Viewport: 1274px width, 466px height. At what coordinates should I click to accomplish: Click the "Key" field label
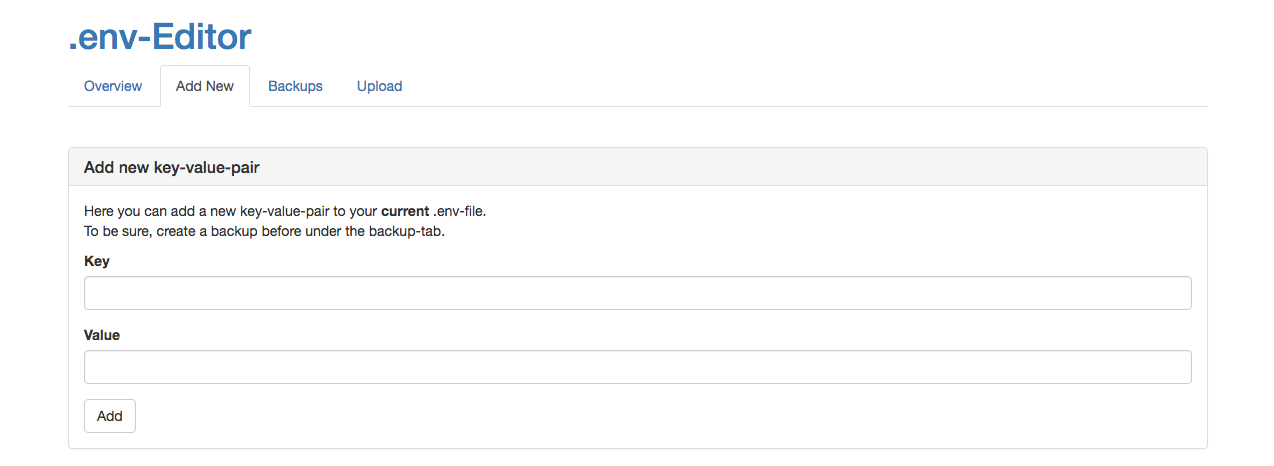click(x=97, y=261)
